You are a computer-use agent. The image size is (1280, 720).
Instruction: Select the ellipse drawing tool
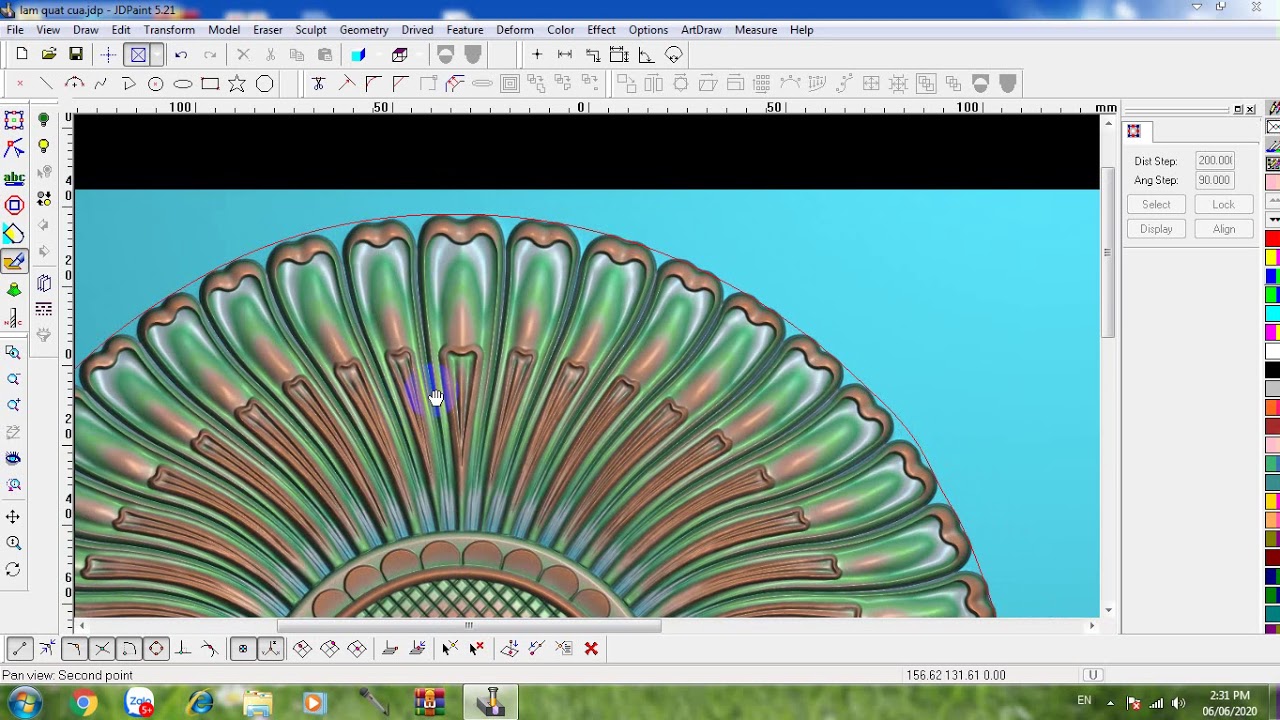tap(183, 84)
